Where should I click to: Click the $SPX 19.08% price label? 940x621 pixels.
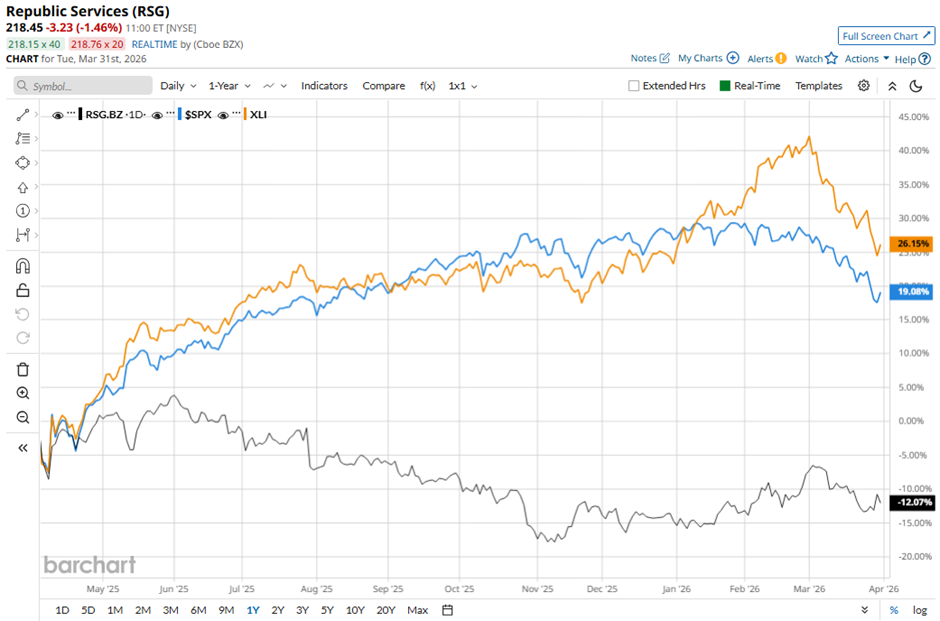coord(912,292)
